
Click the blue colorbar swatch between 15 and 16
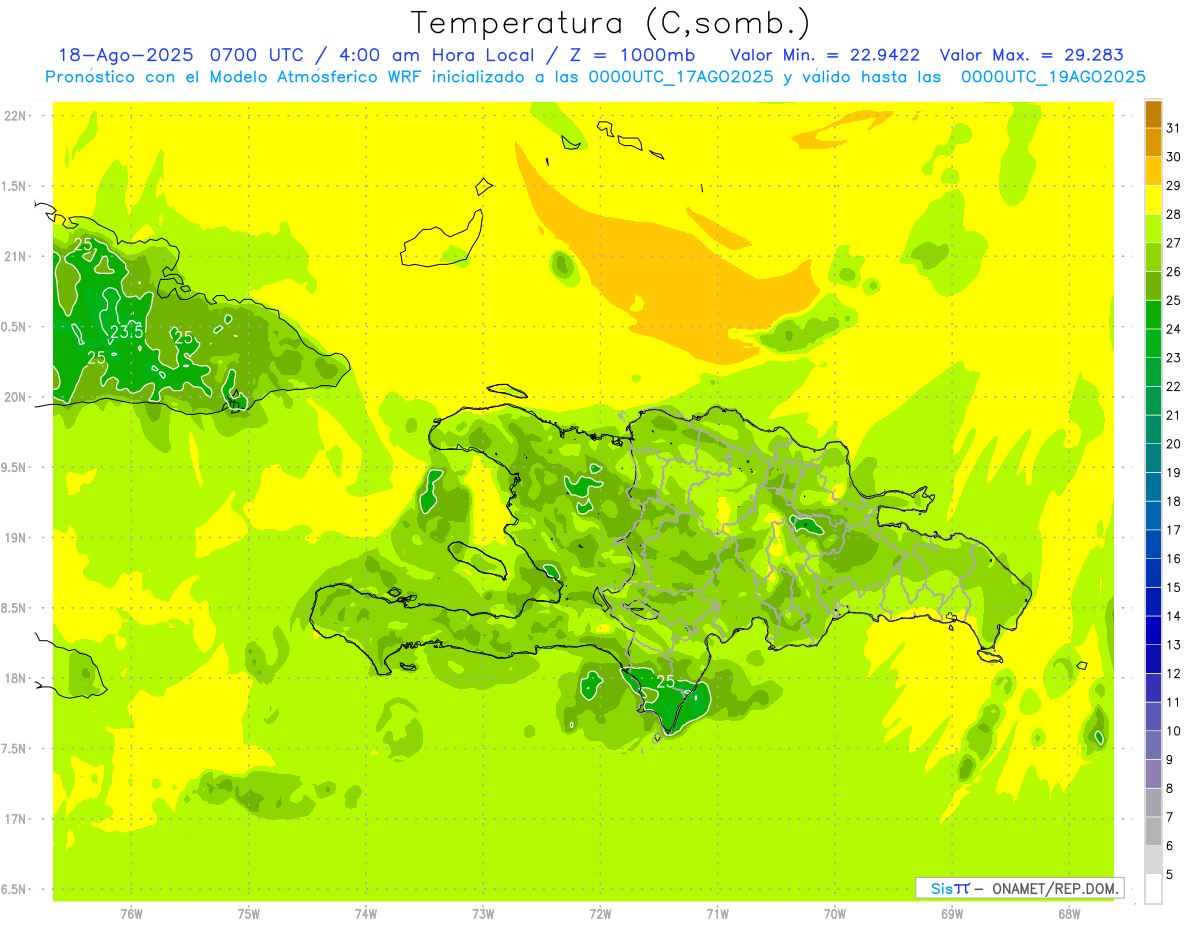pyautogui.click(x=1153, y=573)
